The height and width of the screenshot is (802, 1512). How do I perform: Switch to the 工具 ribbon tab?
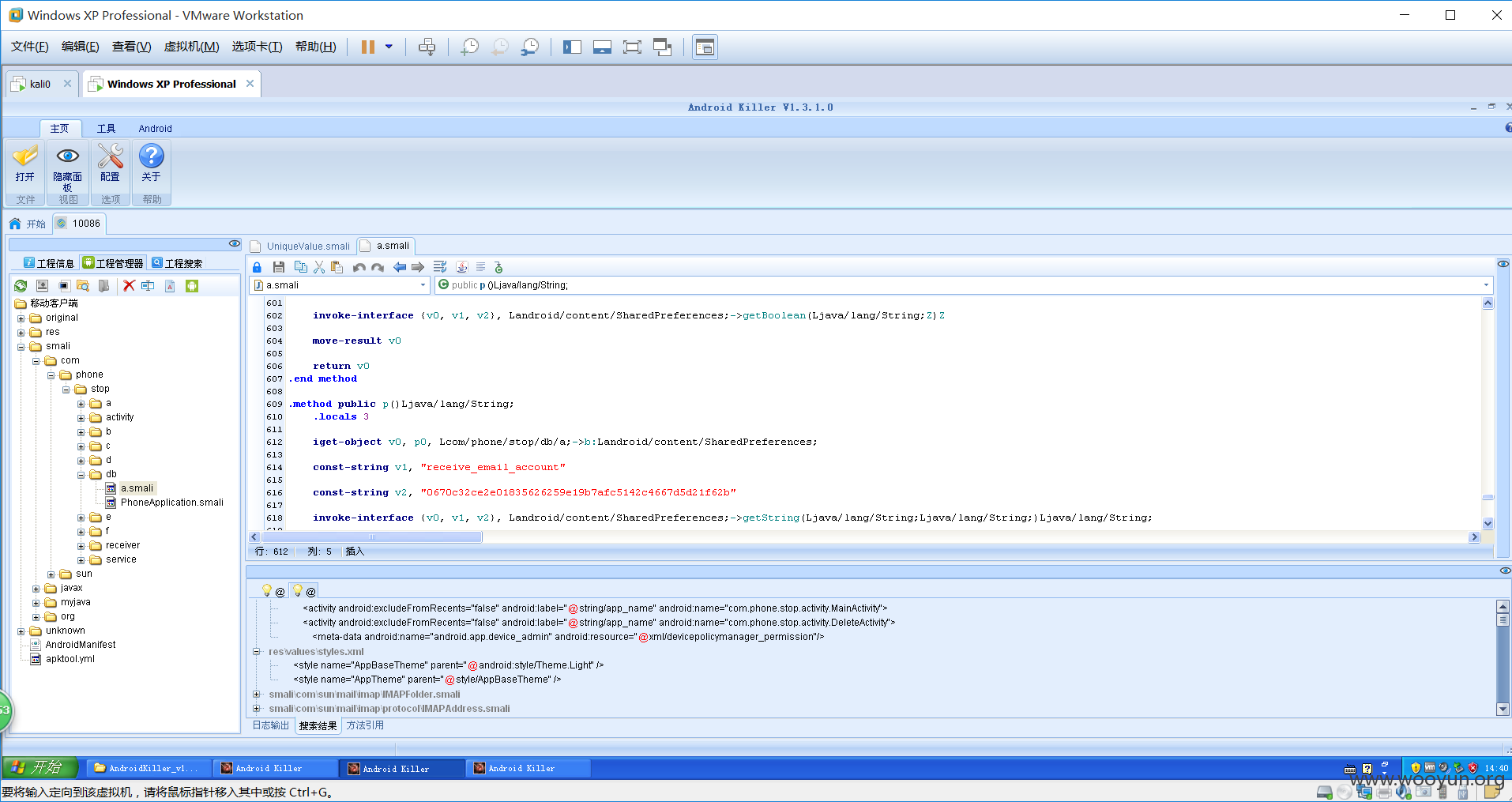coord(106,129)
